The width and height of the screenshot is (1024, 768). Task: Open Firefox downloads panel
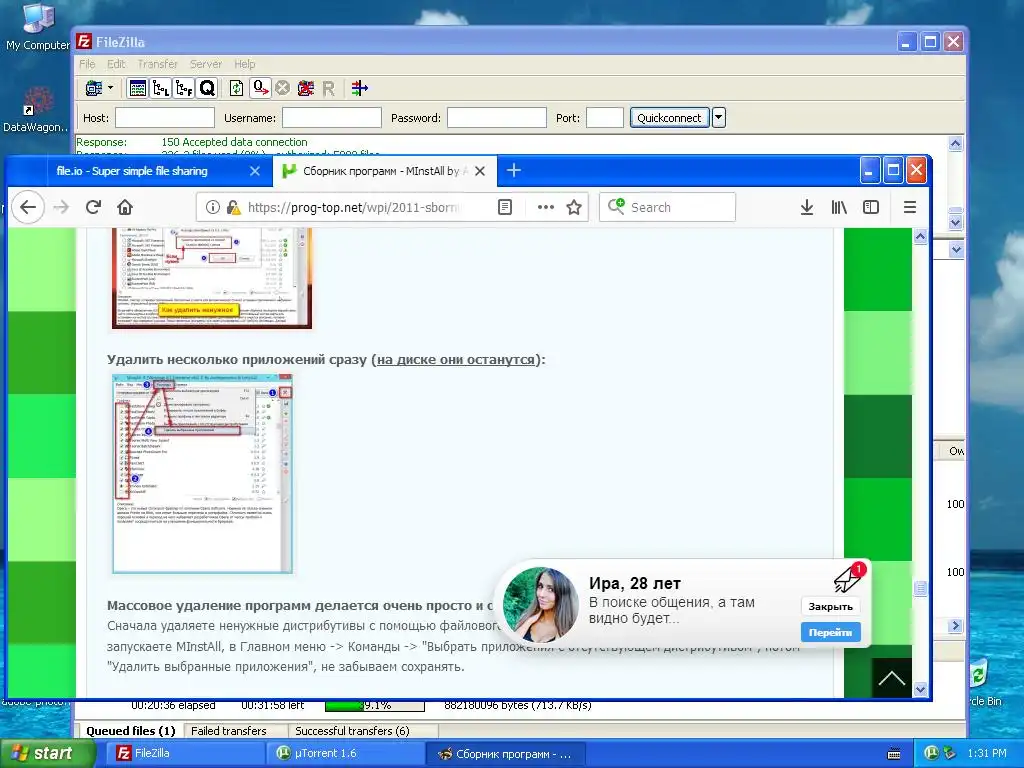tap(807, 207)
